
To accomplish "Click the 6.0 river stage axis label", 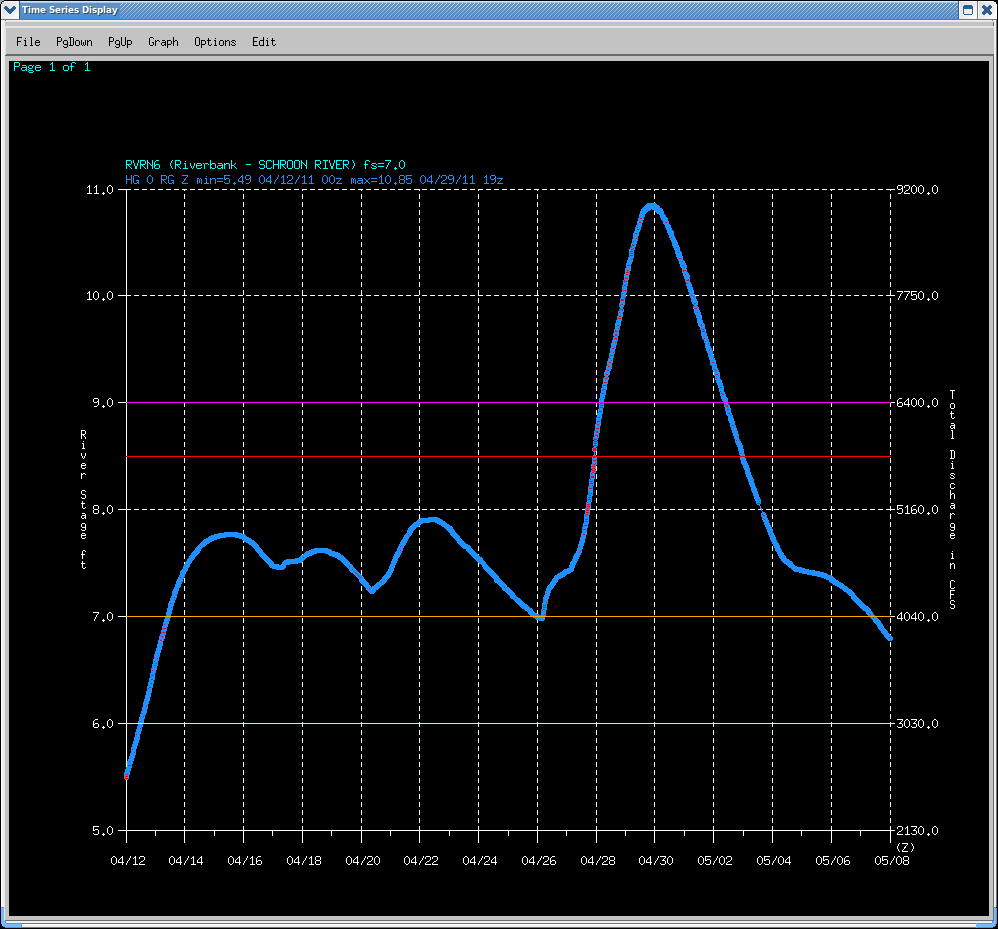I will pos(103,723).
